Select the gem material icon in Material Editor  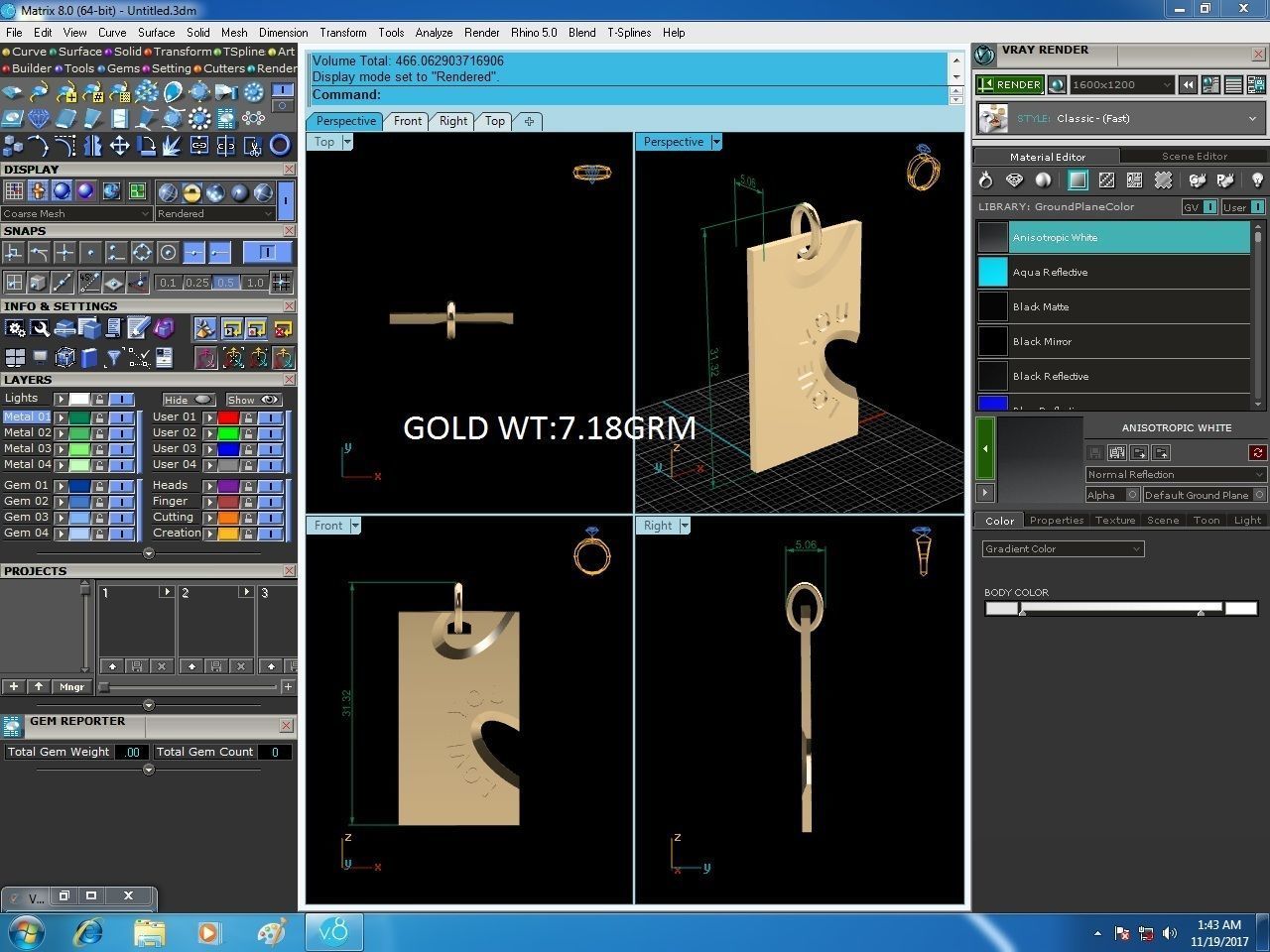(x=1014, y=179)
